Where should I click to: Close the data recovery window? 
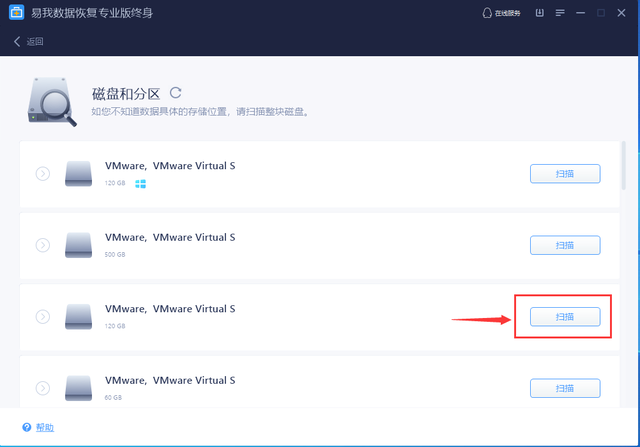(x=621, y=13)
